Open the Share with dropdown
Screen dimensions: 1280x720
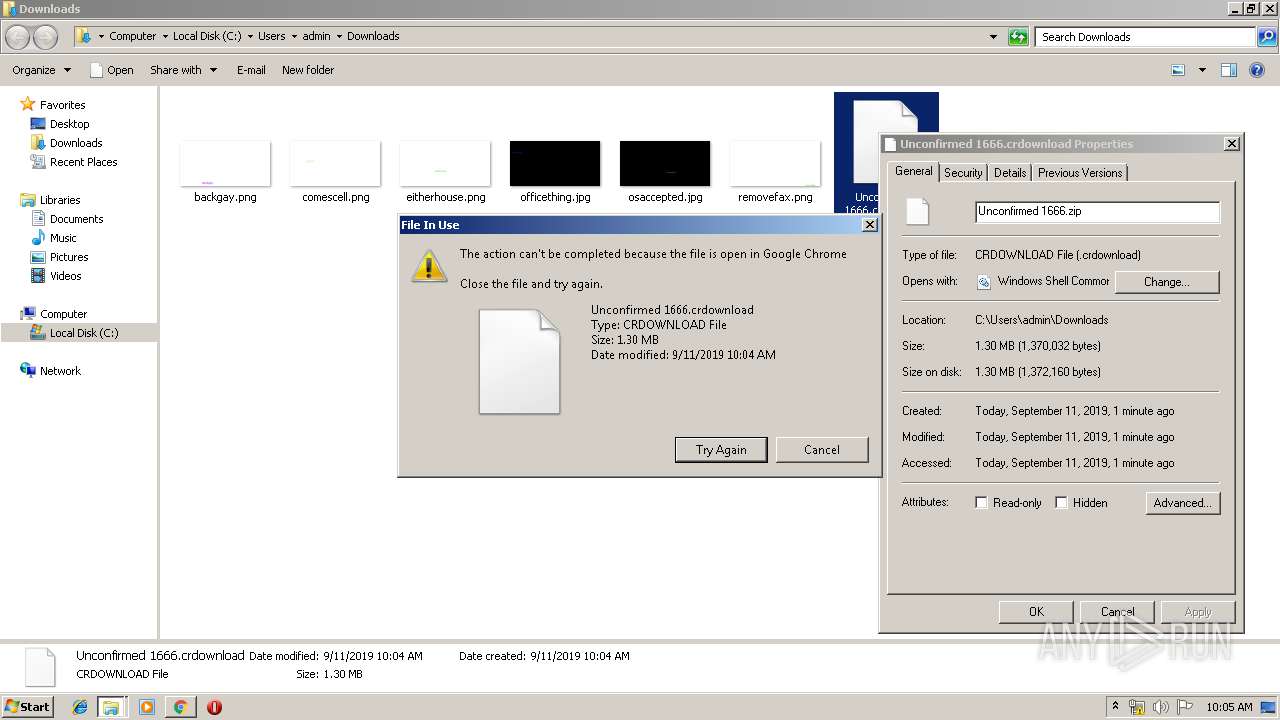point(183,70)
